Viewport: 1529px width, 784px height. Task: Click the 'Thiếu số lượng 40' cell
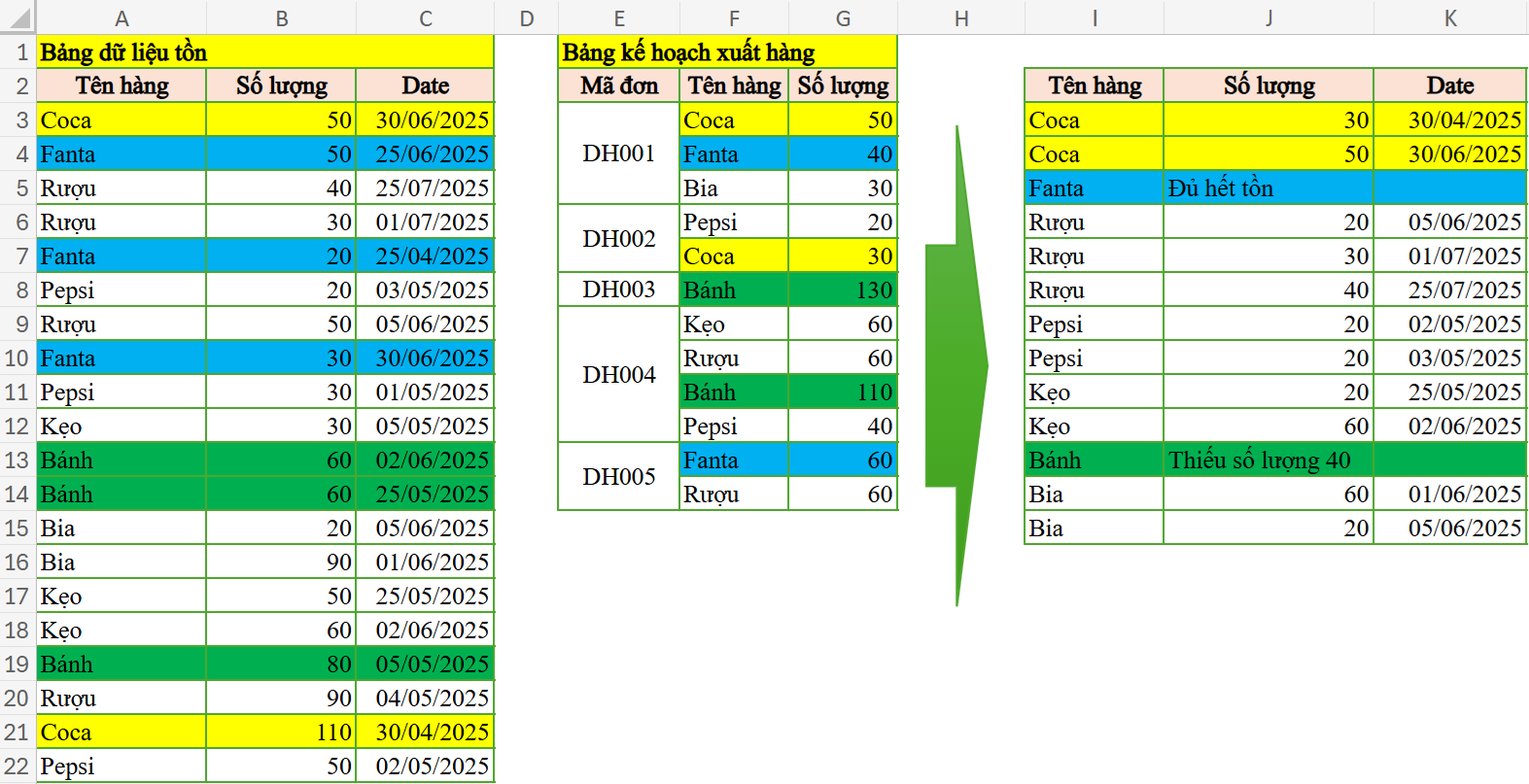click(1268, 460)
